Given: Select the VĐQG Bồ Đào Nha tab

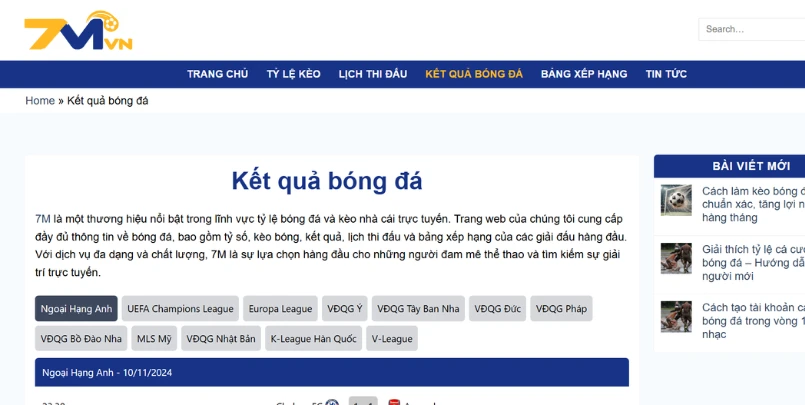Looking at the screenshot, I should pos(81,338).
